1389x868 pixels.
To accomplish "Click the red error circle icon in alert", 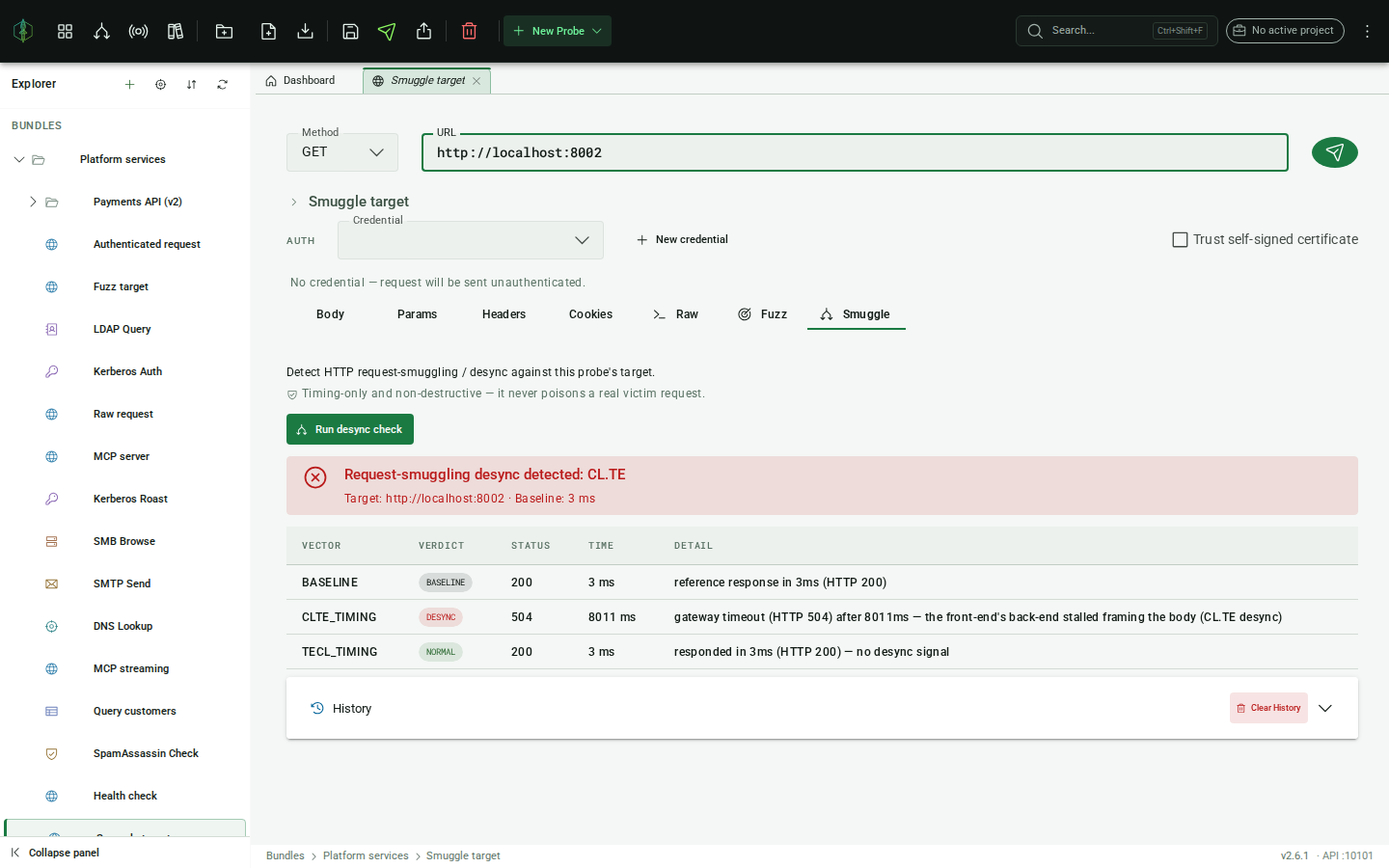I will (315, 476).
